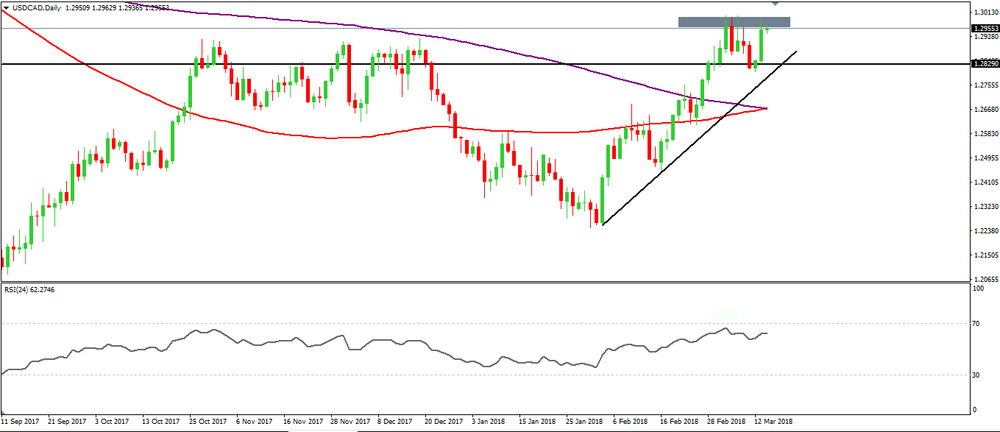Select the gray resistance zone rectangle
1000x432 pixels.
pyautogui.click(x=734, y=22)
